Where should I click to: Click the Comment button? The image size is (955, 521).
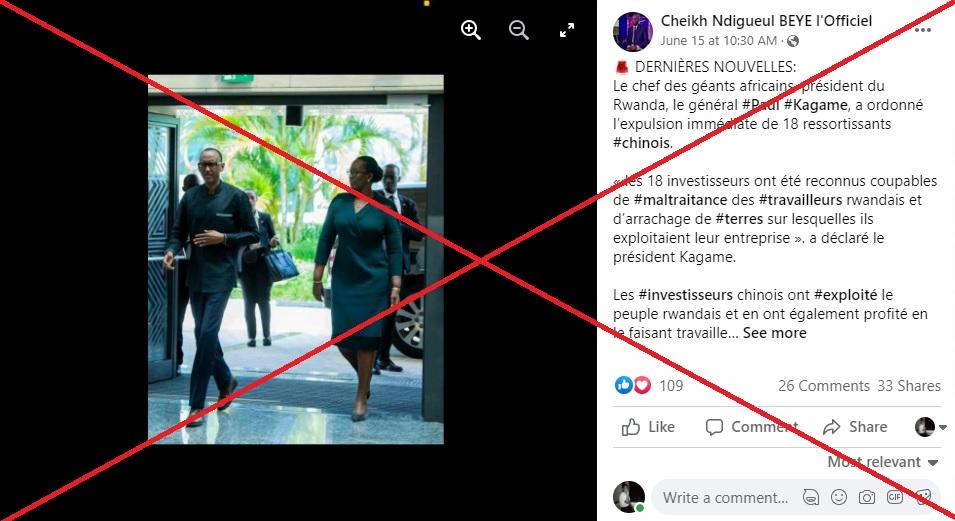752,427
